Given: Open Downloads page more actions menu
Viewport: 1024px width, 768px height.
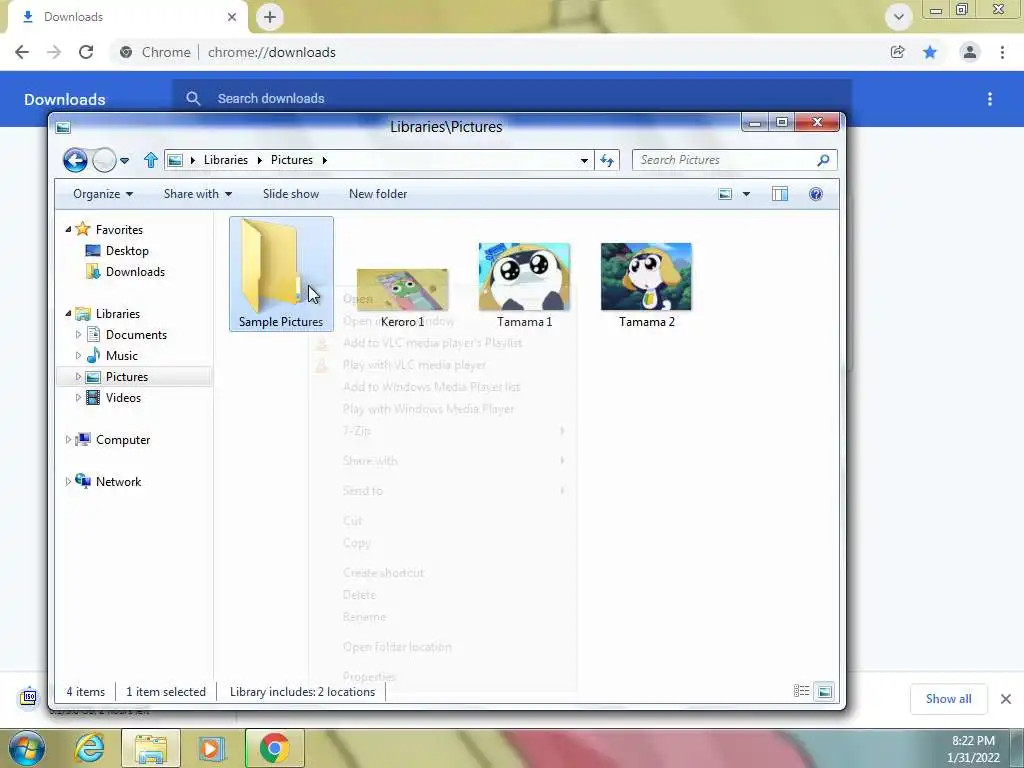Looking at the screenshot, I should [990, 99].
